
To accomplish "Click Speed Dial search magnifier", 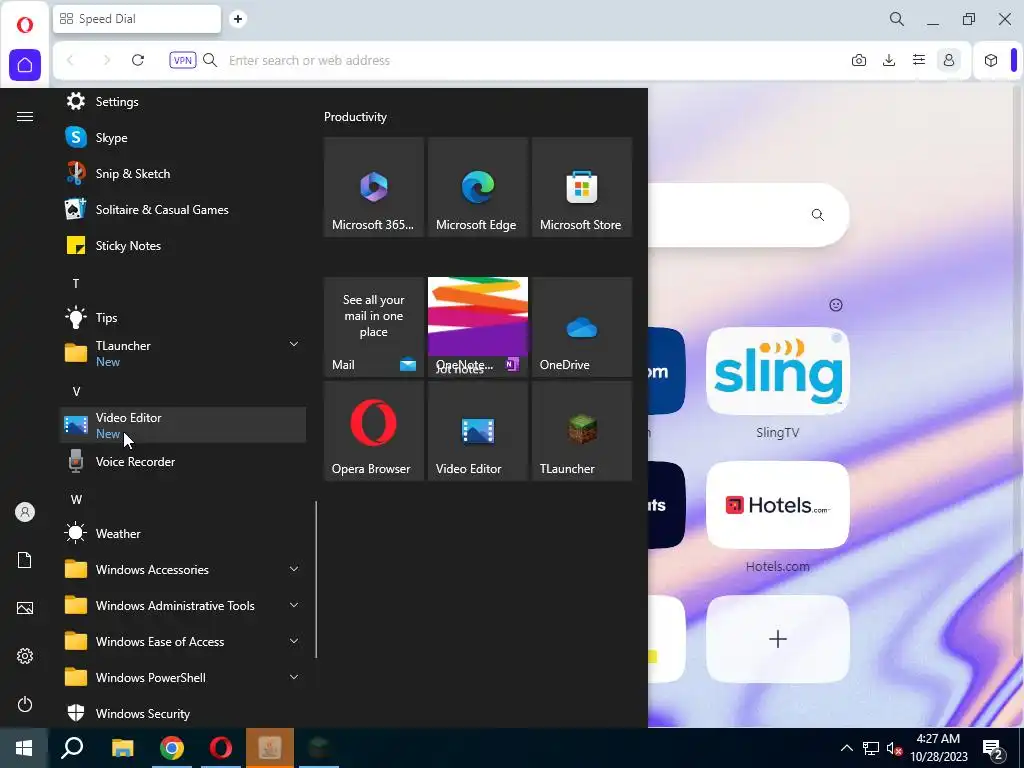I will coord(818,215).
